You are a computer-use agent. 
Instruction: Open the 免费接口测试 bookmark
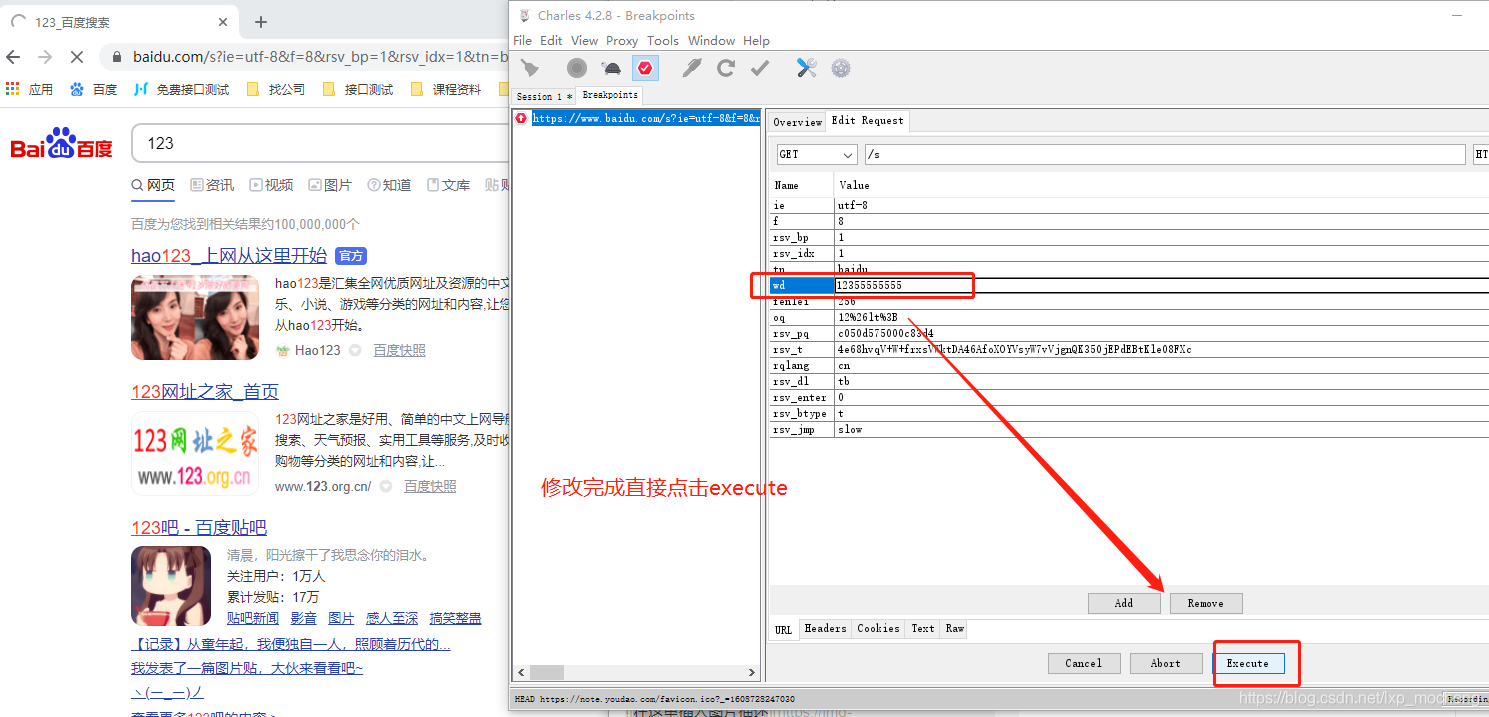point(181,89)
